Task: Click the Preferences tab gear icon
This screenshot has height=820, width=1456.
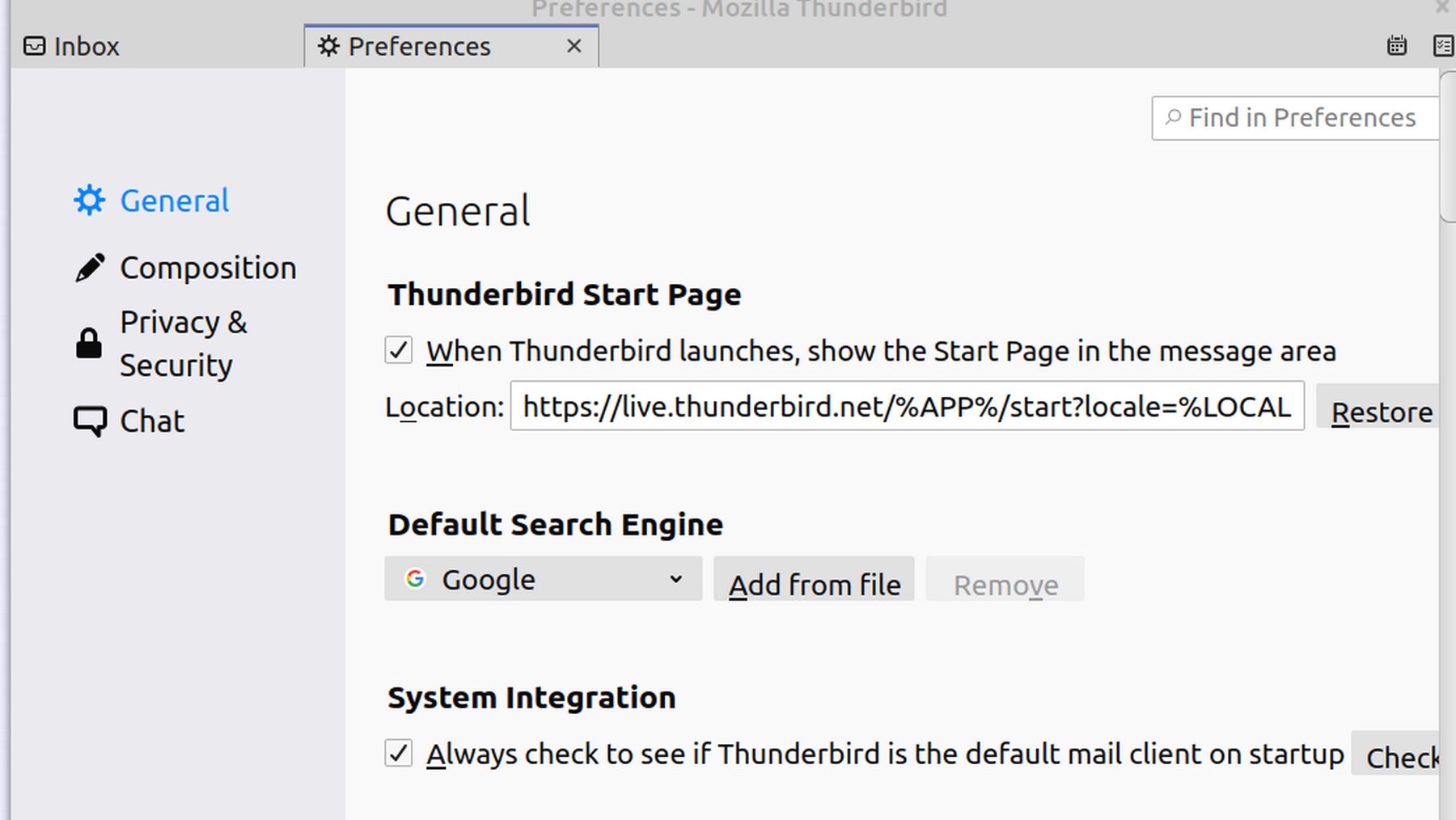Action: pos(328,46)
